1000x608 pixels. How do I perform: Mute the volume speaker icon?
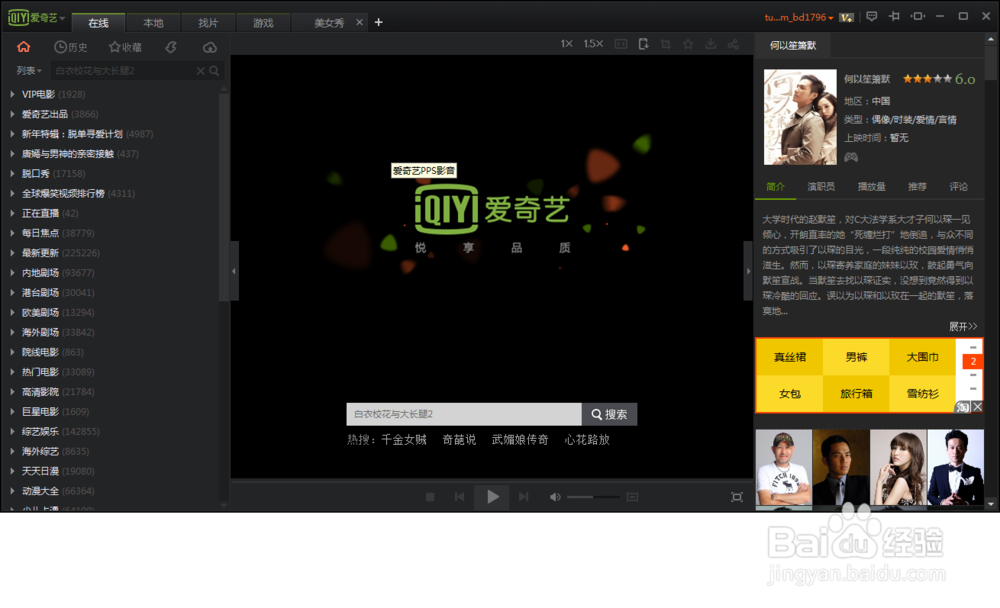[x=555, y=496]
